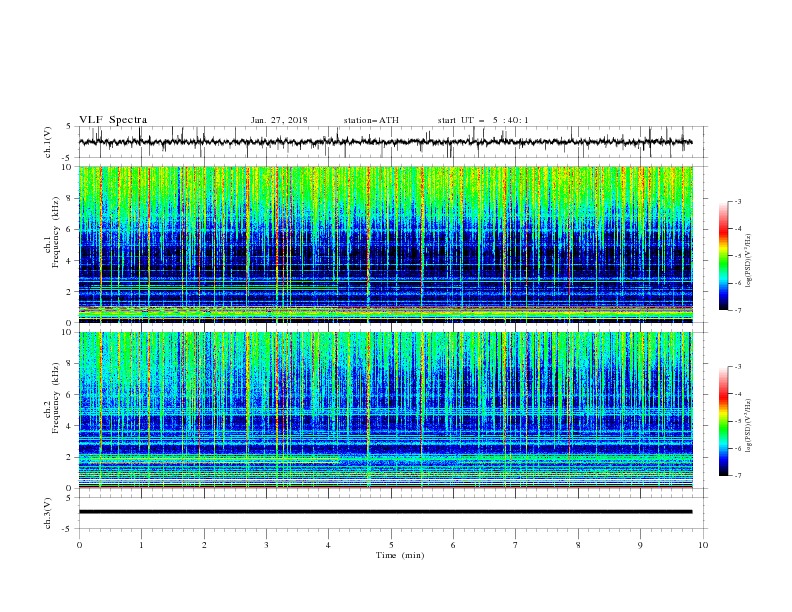Click the ch.1 spectrogram color bar
Image resolution: width=792 pixels, height=612 pixels.
pyautogui.click(x=723, y=255)
